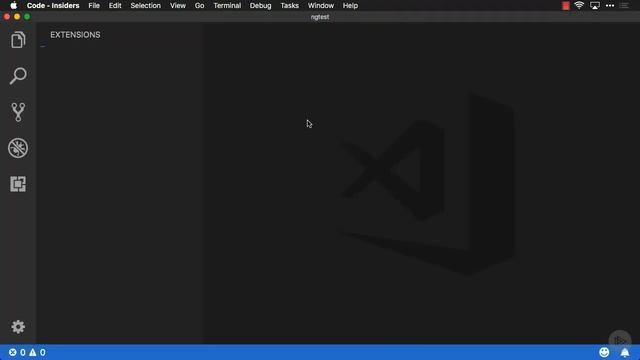This screenshot has width=640, height=360.
Task: Show errors and warnings in status bar
Action: tap(27, 352)
